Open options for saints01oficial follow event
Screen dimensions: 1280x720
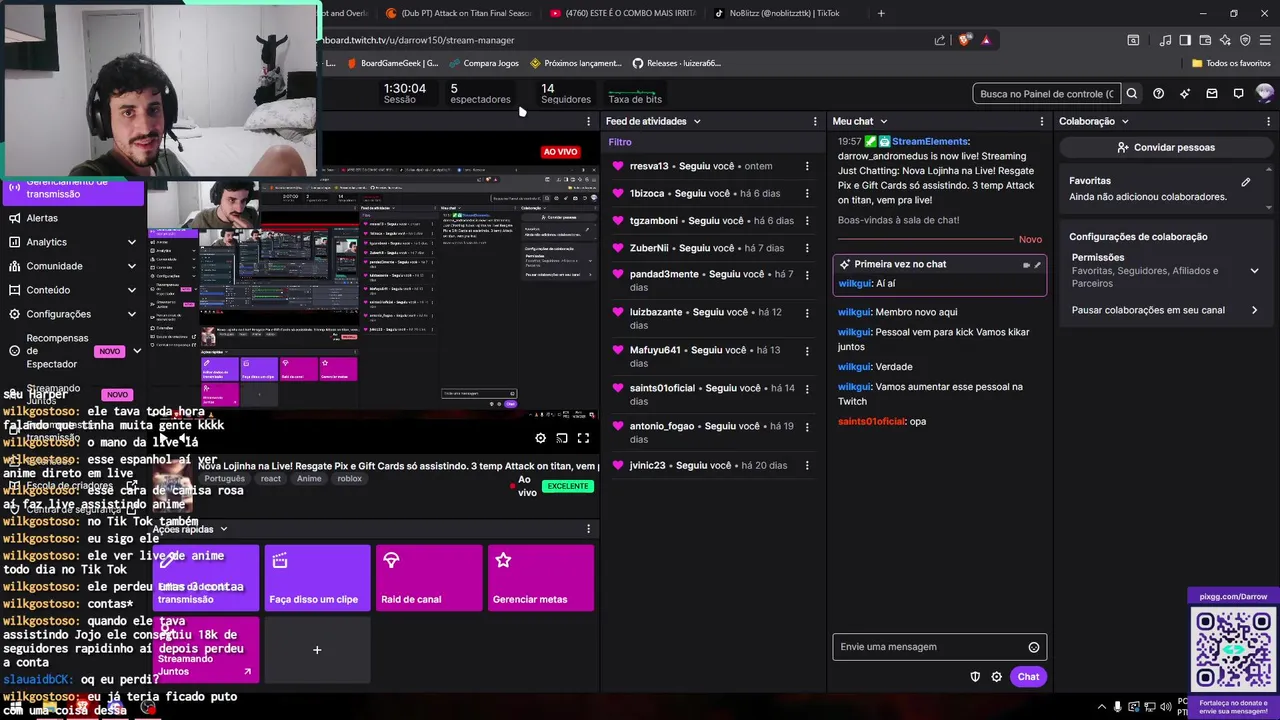pos(807,388)
